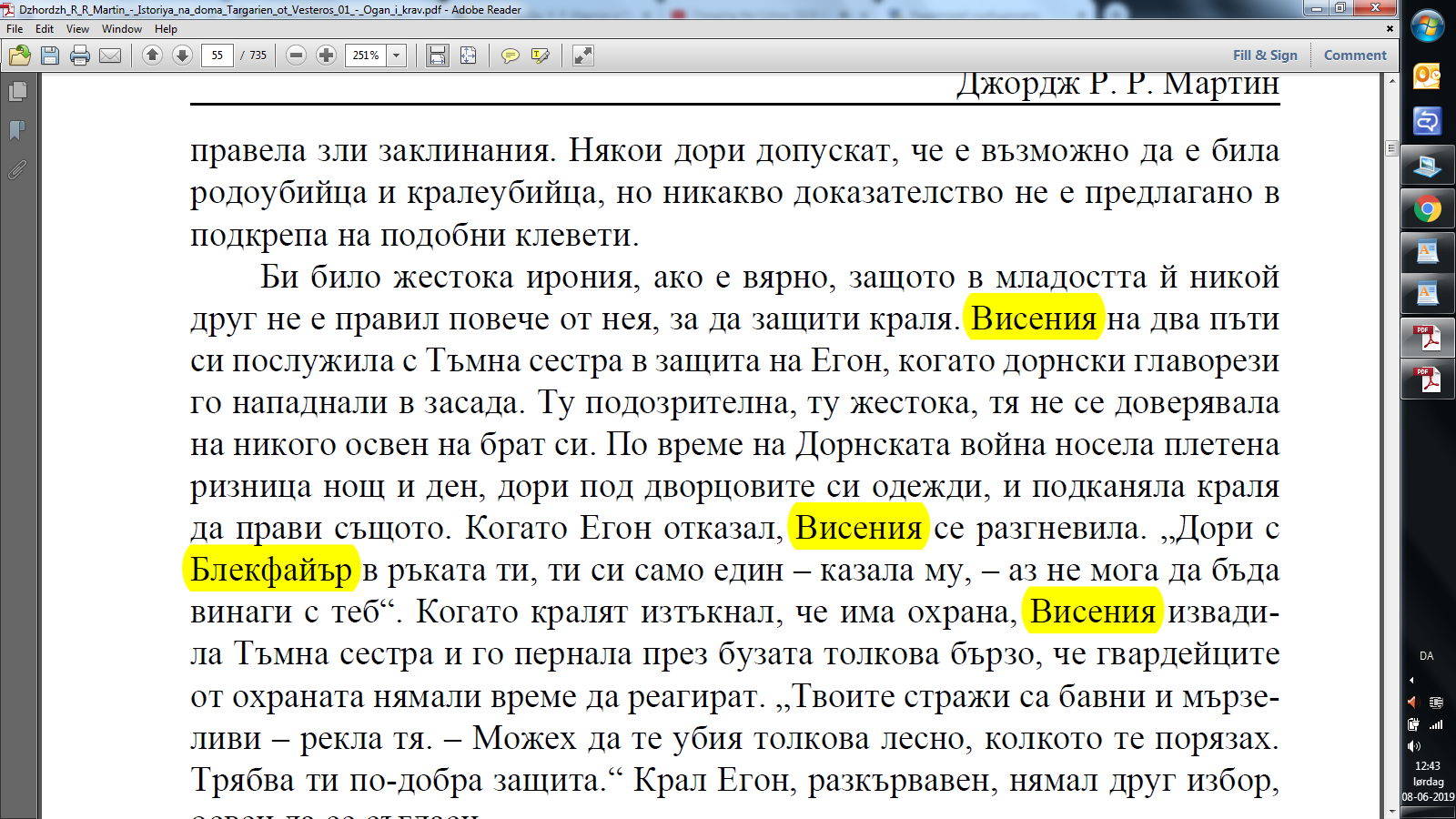The width and height of the screenshot is (1456, 819).
Task: Click the zoom value field showing 251%
Action: coord(366,56)
